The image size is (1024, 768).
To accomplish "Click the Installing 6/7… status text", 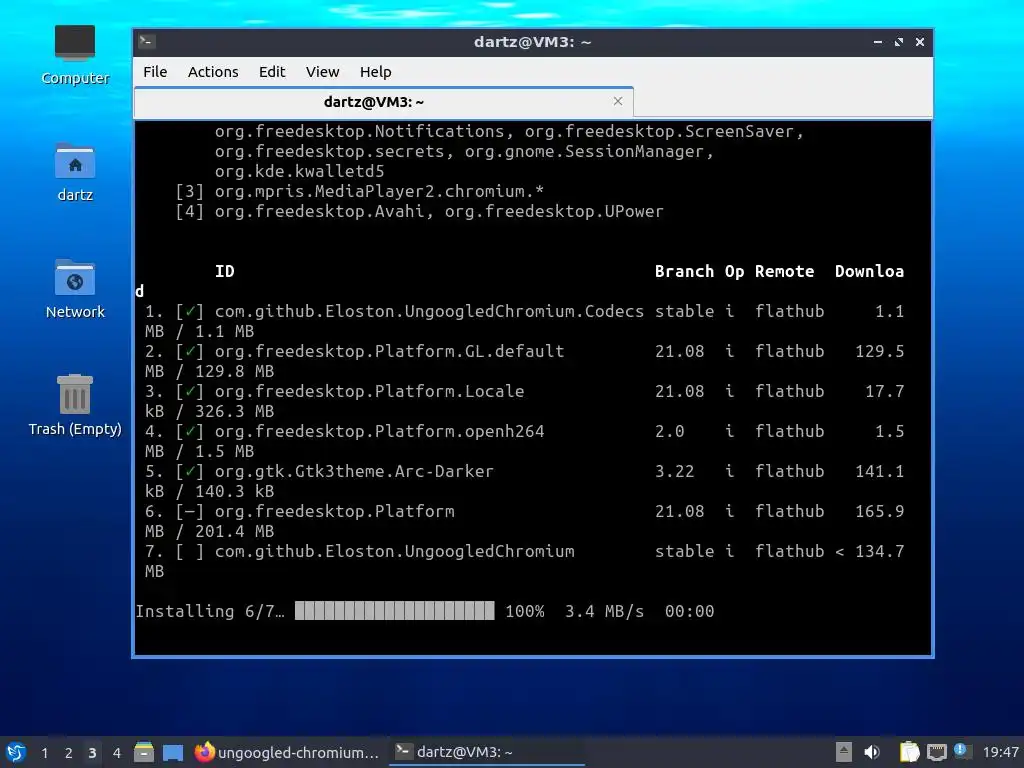I will click(210, 611).
